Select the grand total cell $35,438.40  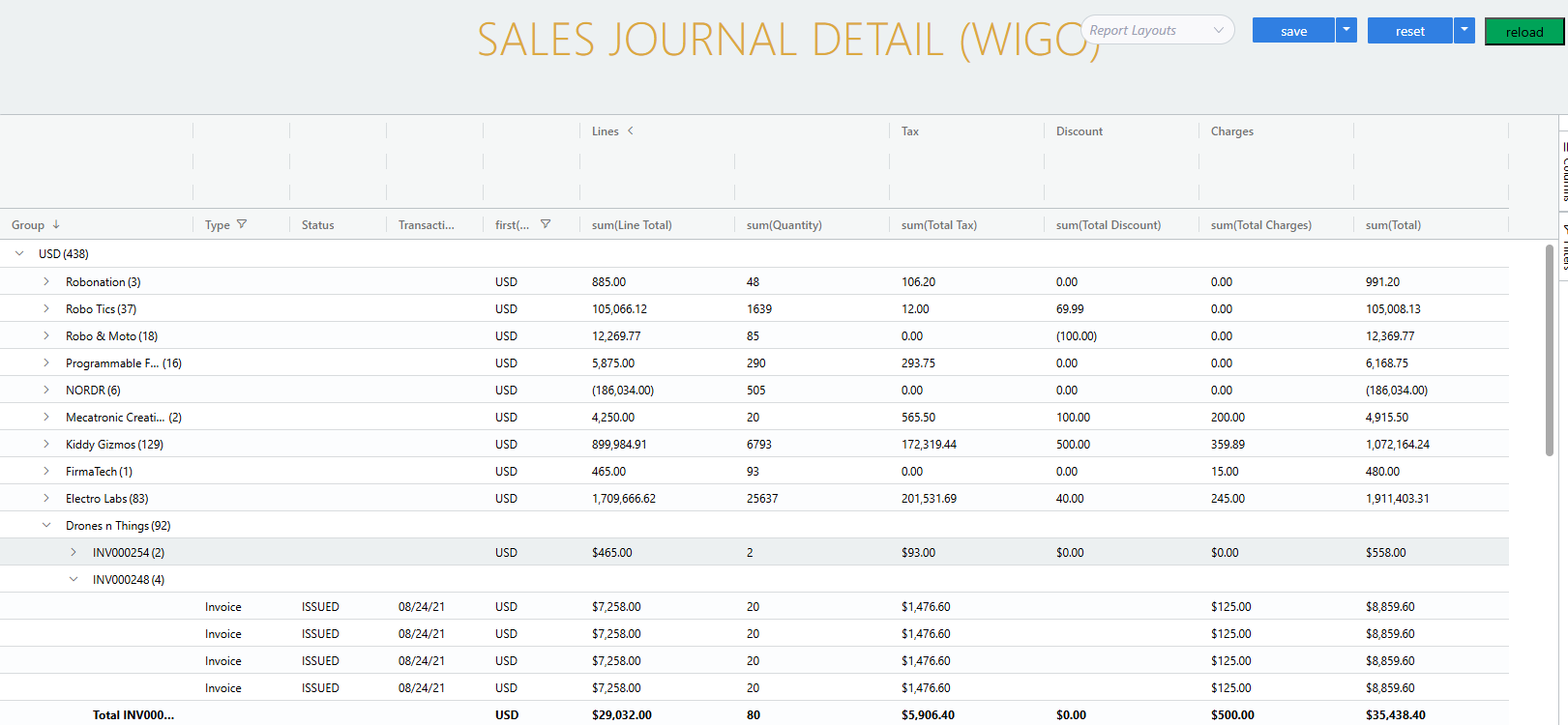coord(1396,715)
